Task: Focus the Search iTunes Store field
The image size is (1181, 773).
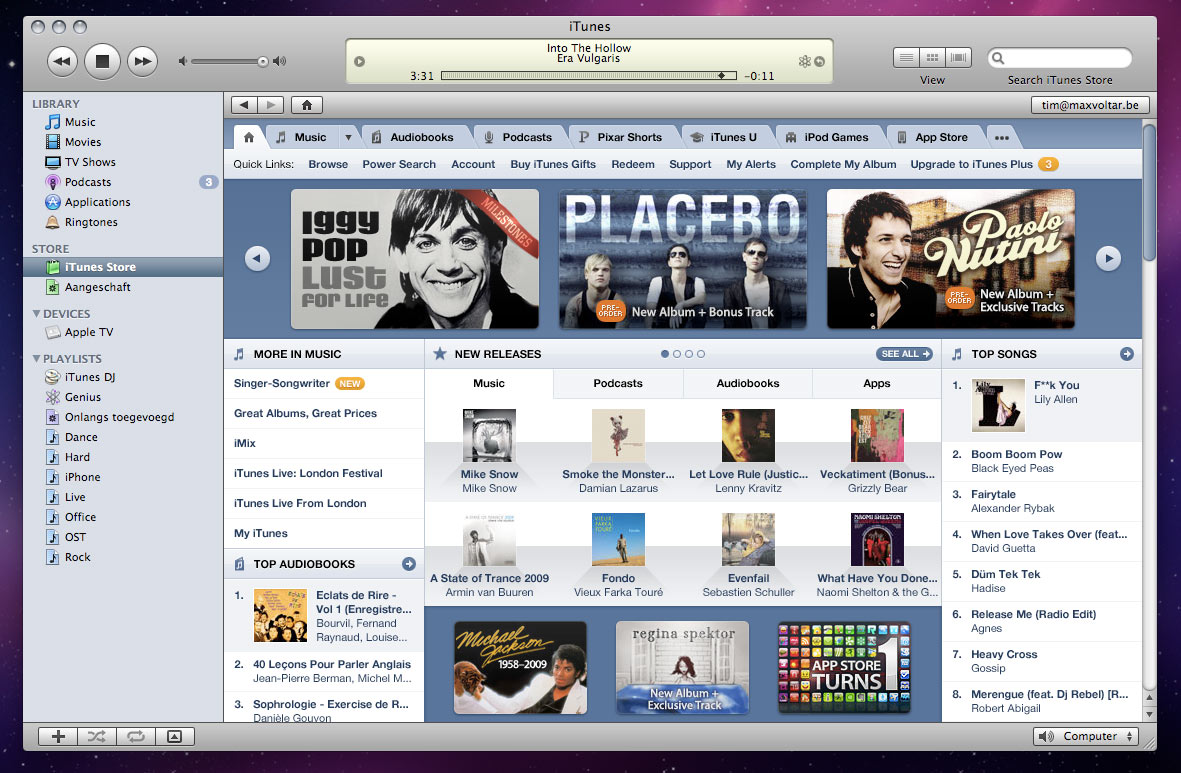Action: coord(1060,58)
